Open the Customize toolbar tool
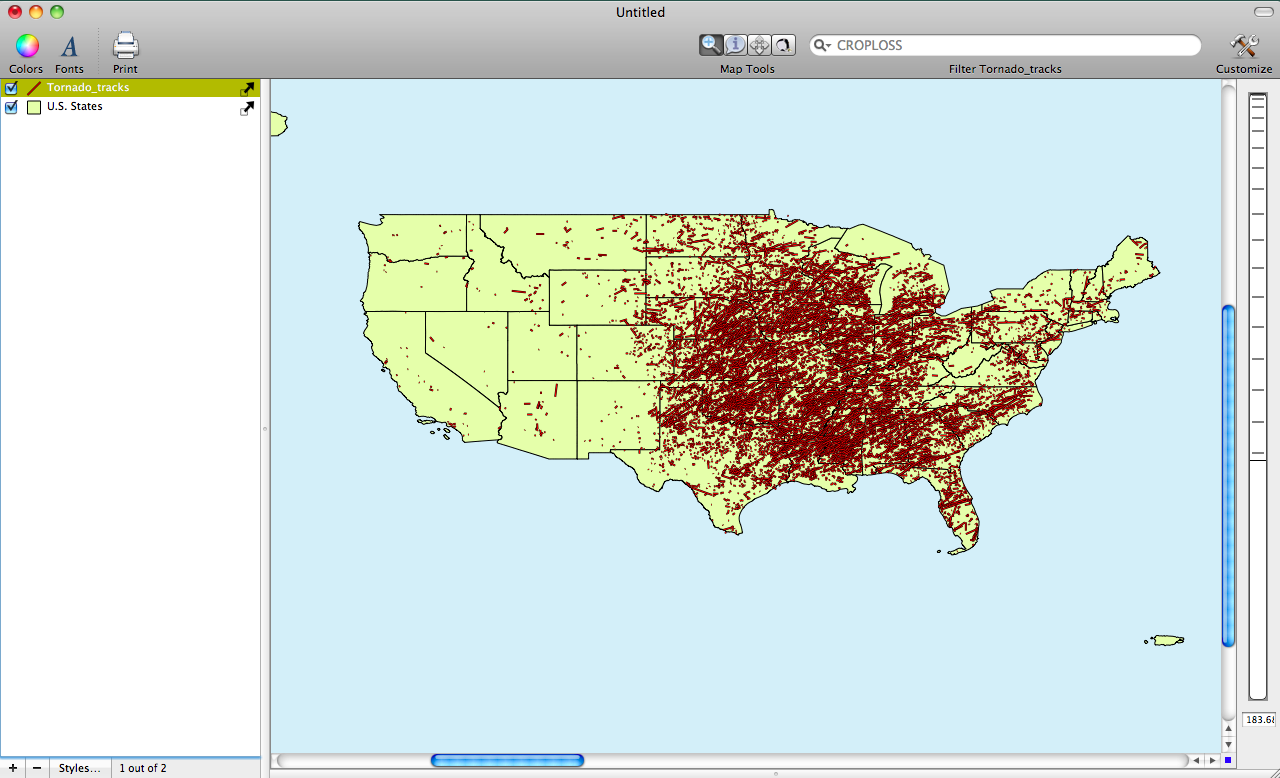 pyautogui.click(x=1244, y=46)
